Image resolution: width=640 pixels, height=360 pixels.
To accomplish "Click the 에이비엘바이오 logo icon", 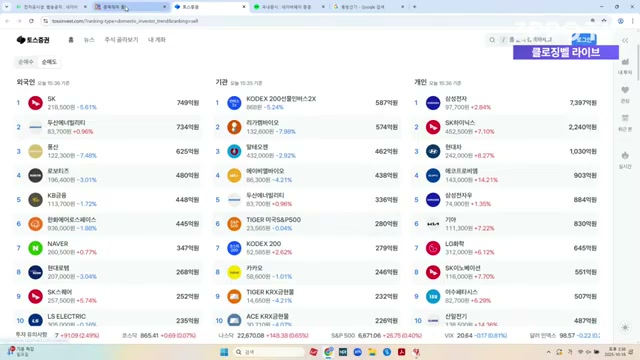I will coord(234,176).
